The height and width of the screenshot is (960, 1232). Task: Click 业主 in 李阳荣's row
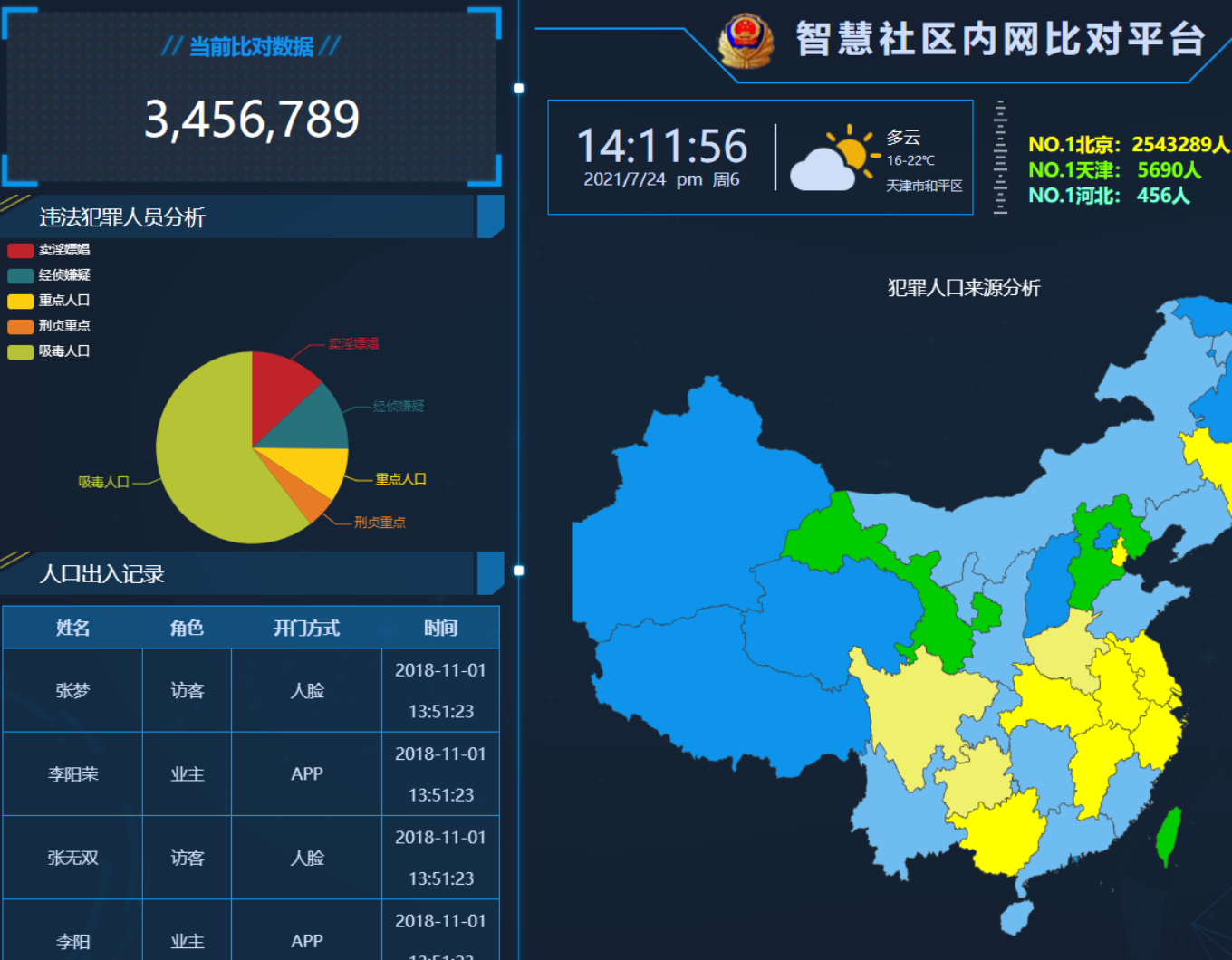(188, 774)
